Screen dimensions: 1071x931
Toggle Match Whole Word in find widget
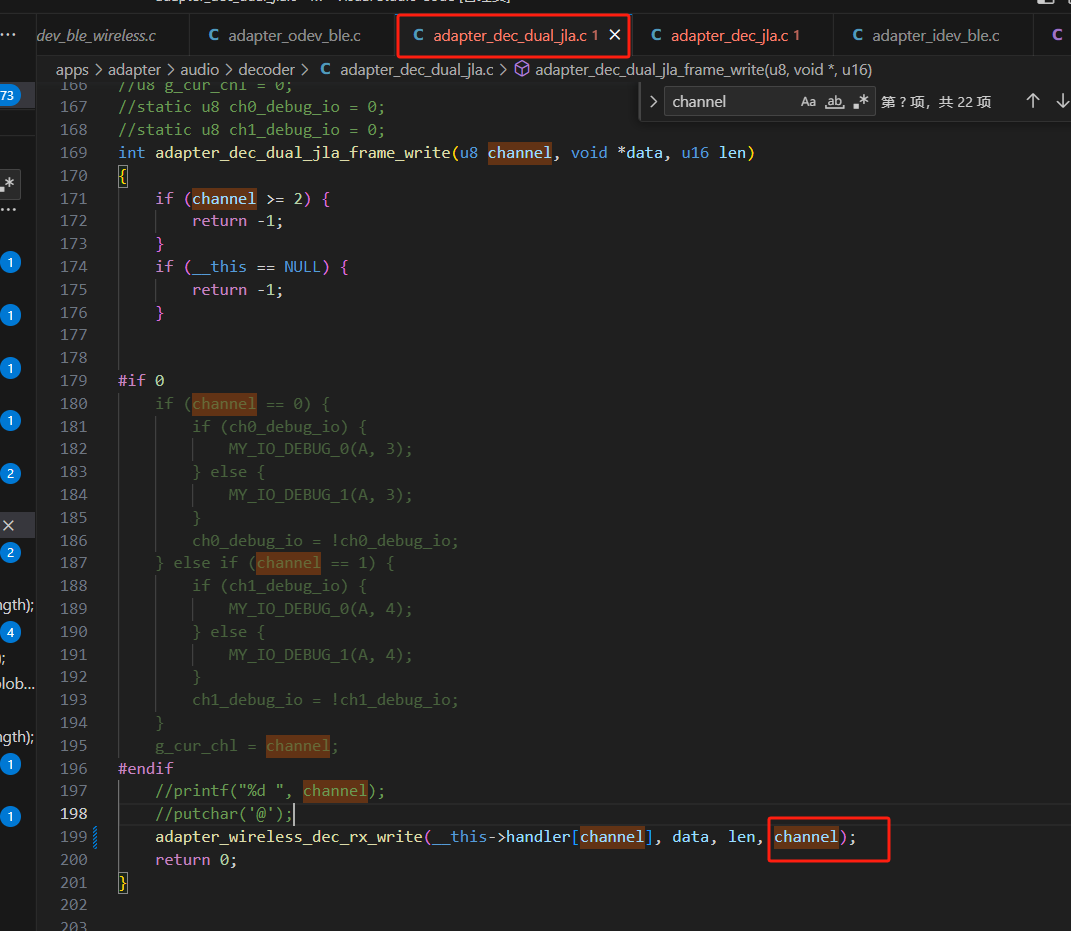pyautogui.click(x=834, y=102)
